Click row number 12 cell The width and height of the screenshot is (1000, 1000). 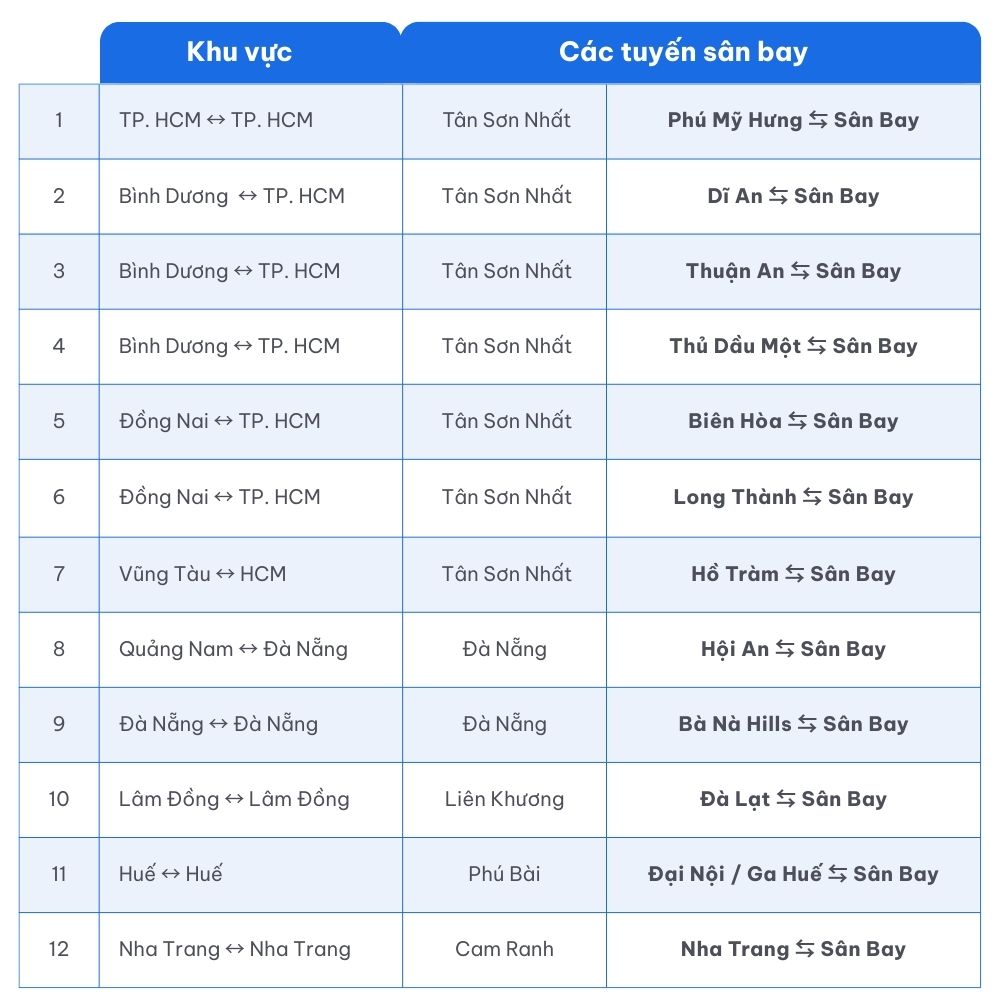point(59,949)
